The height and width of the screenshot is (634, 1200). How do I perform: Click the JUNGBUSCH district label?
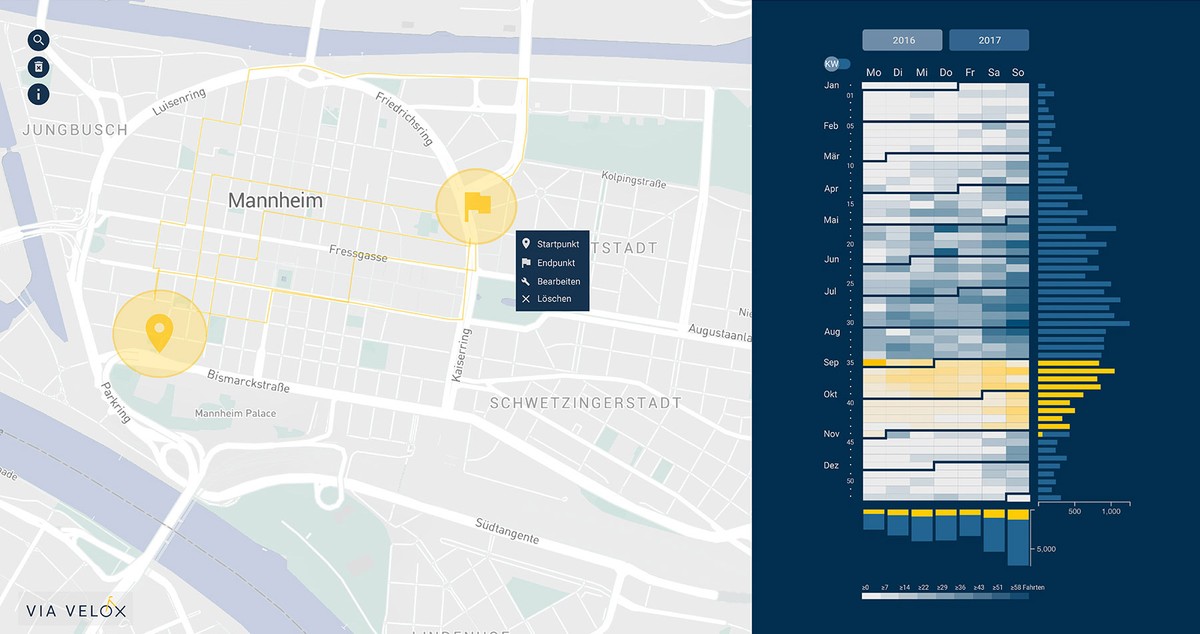coord(75,130)
